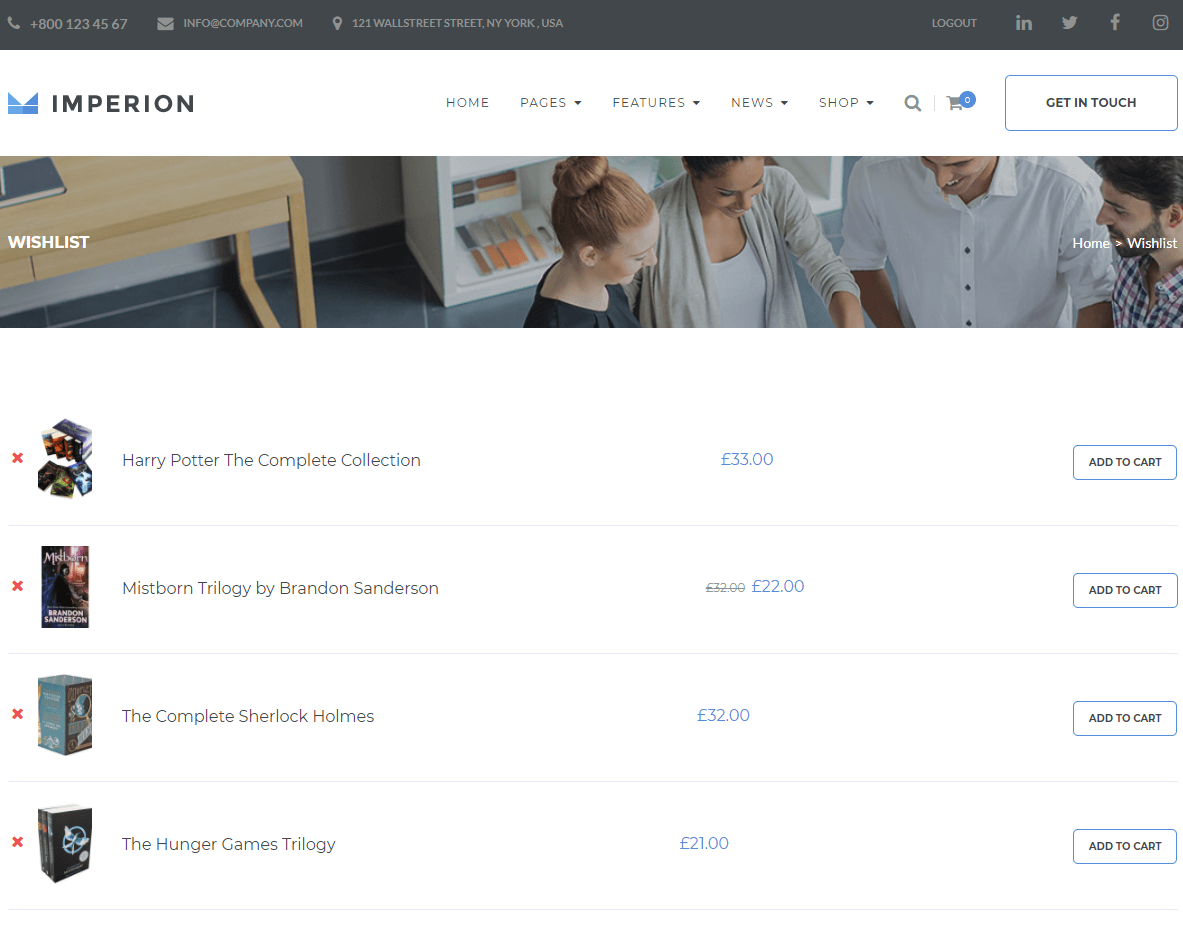Delete The Hunger Games Trilogy item
Screen dimensions: 1183x928
point(17,842)
